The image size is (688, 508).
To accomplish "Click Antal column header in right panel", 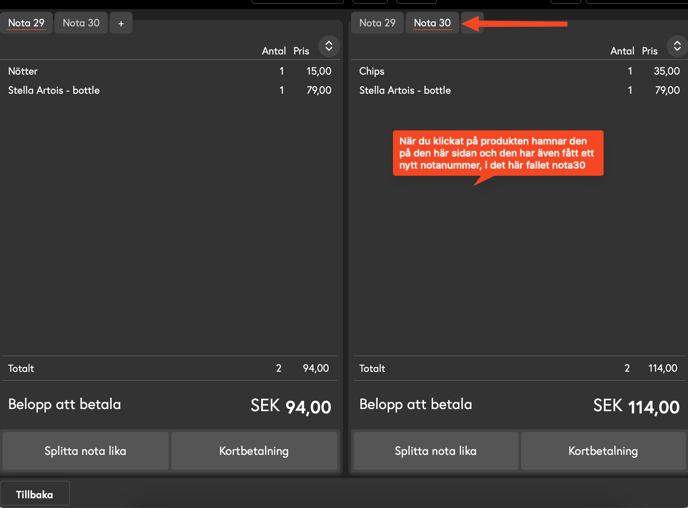I will 622,51.
